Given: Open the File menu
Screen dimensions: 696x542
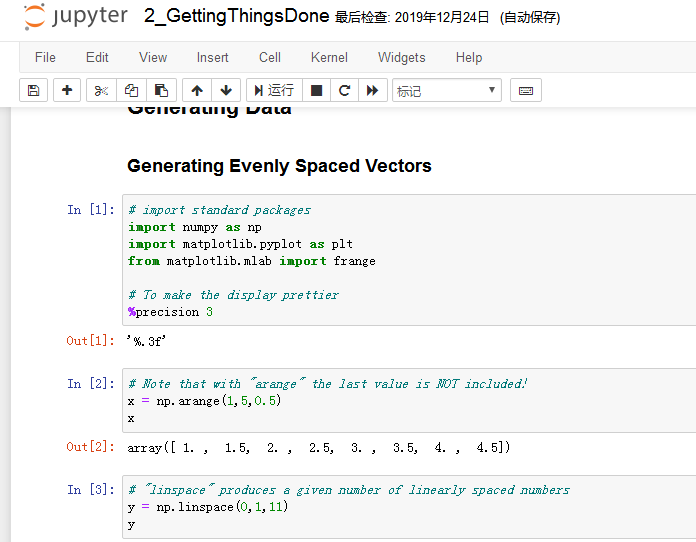Looking at the screenshot, I should coord(45,57).
